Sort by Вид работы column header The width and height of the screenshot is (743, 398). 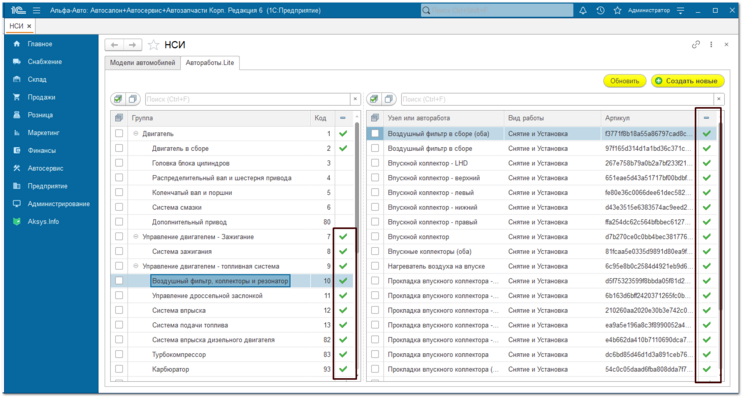(553, 118)
